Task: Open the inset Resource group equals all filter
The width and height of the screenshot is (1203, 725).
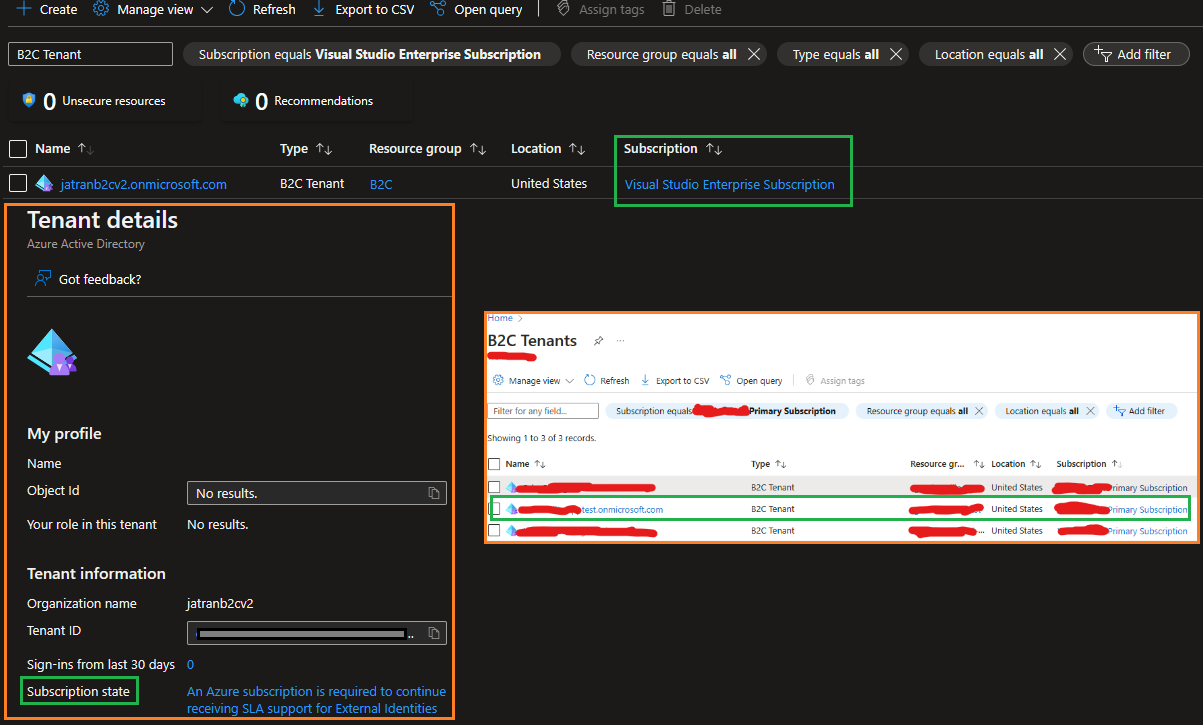Action: (x=917, y=411)
